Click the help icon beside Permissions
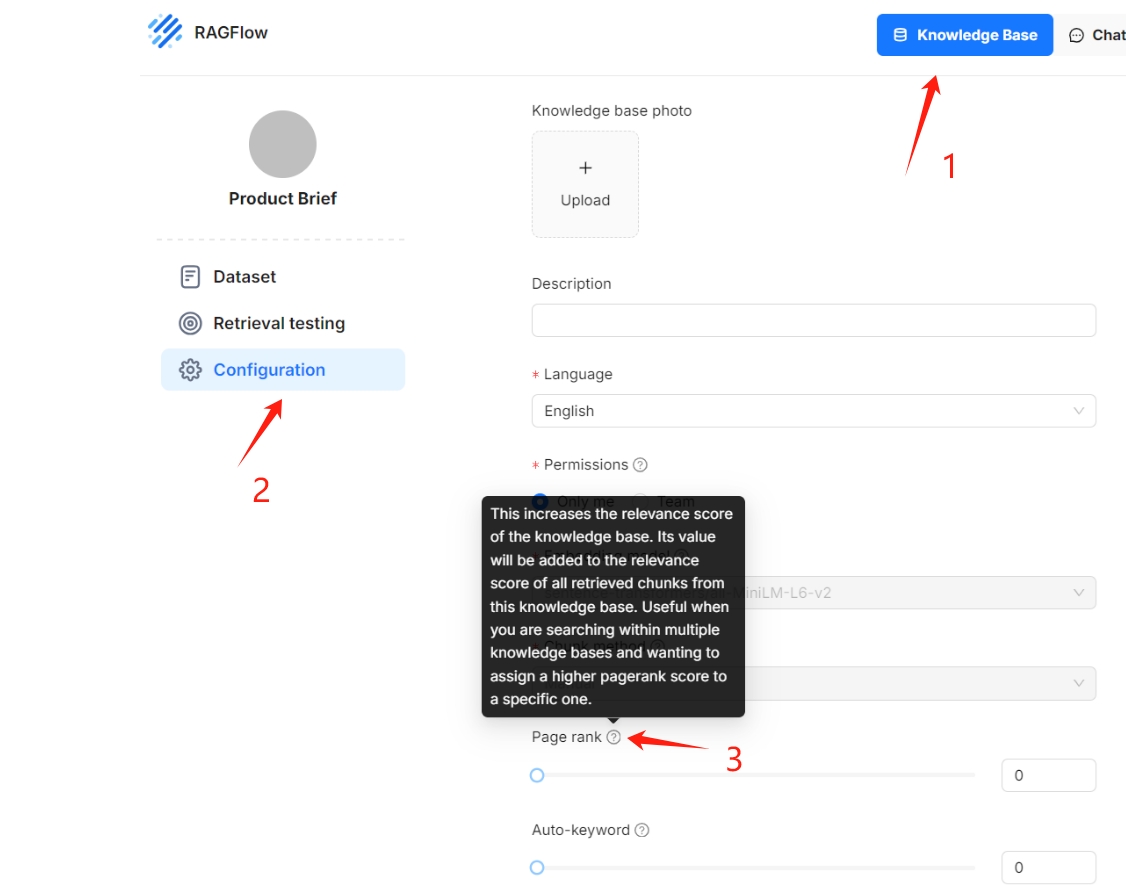1126x894 pixels. [640, 465]
